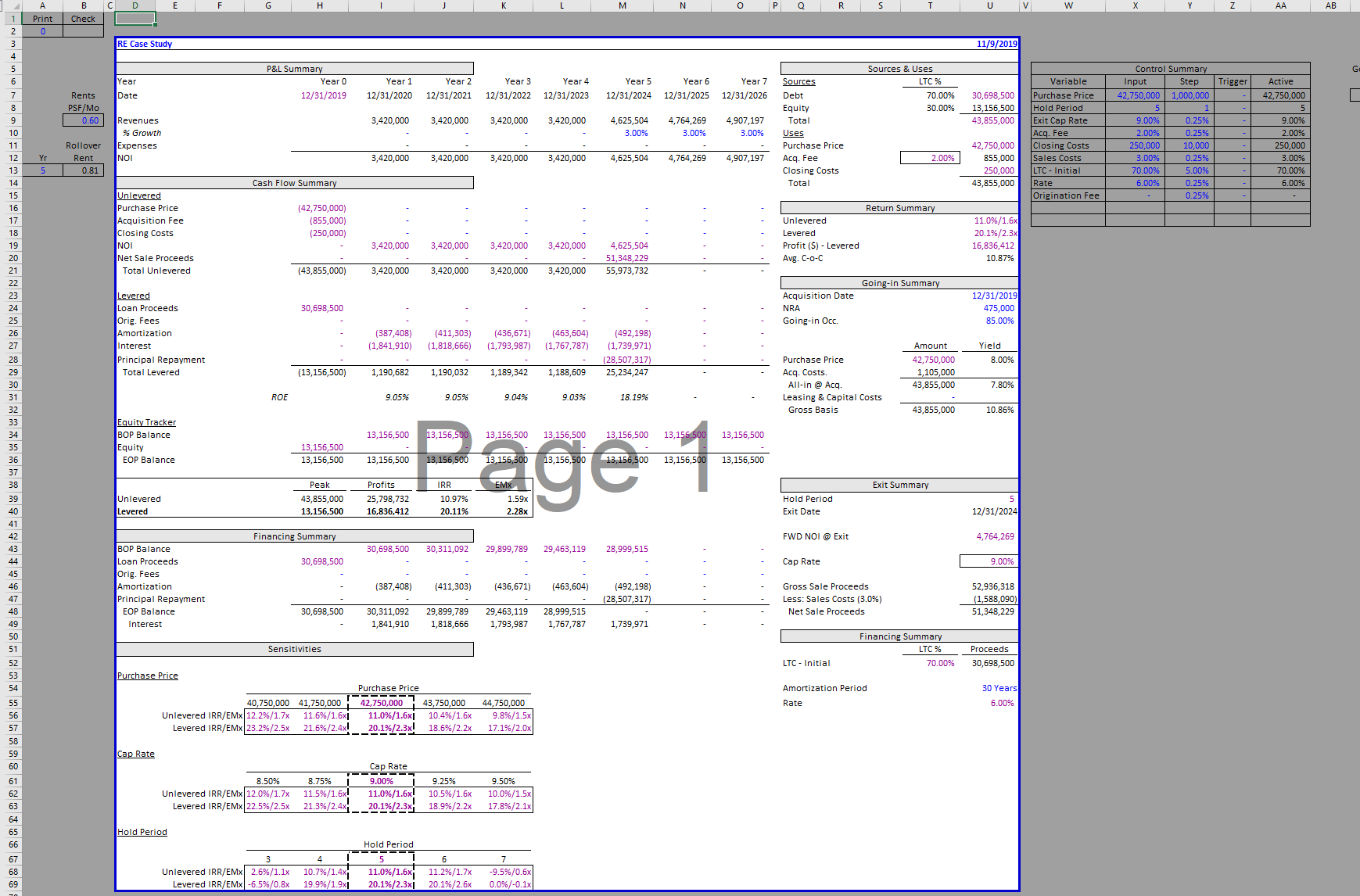Select the 11/9/2019 date cell
The image size is (1360, 896).
coord(997,44)
